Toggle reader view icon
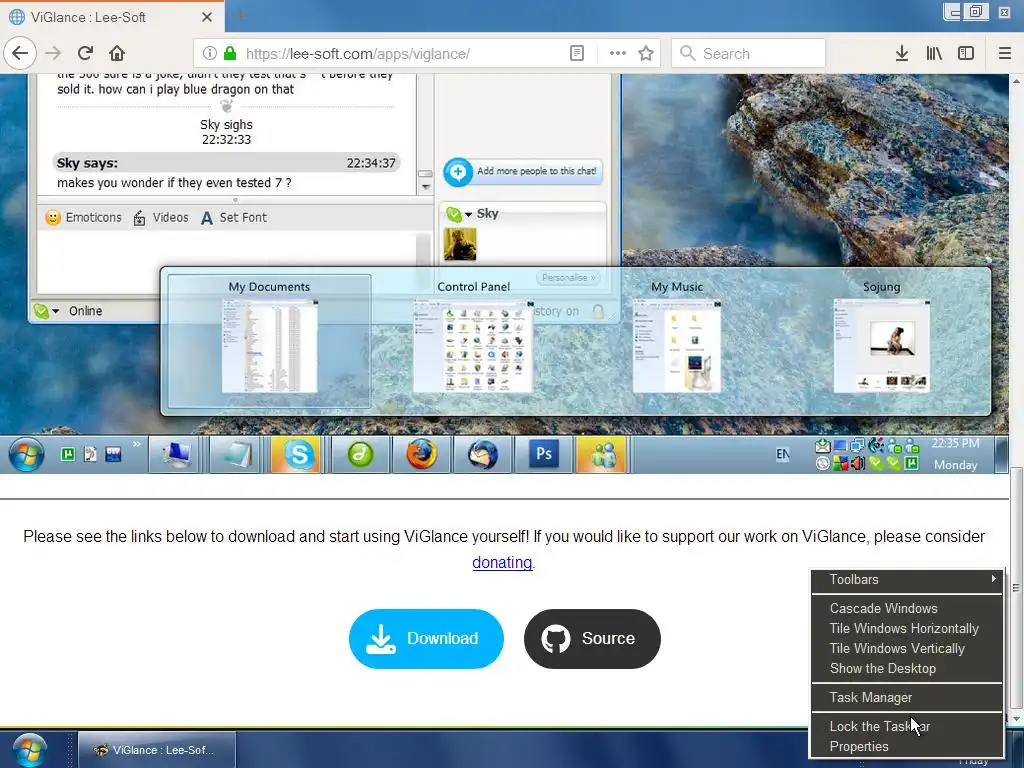Image resolution: width=1024 pixels, height=768 pixels. point(577,53)
